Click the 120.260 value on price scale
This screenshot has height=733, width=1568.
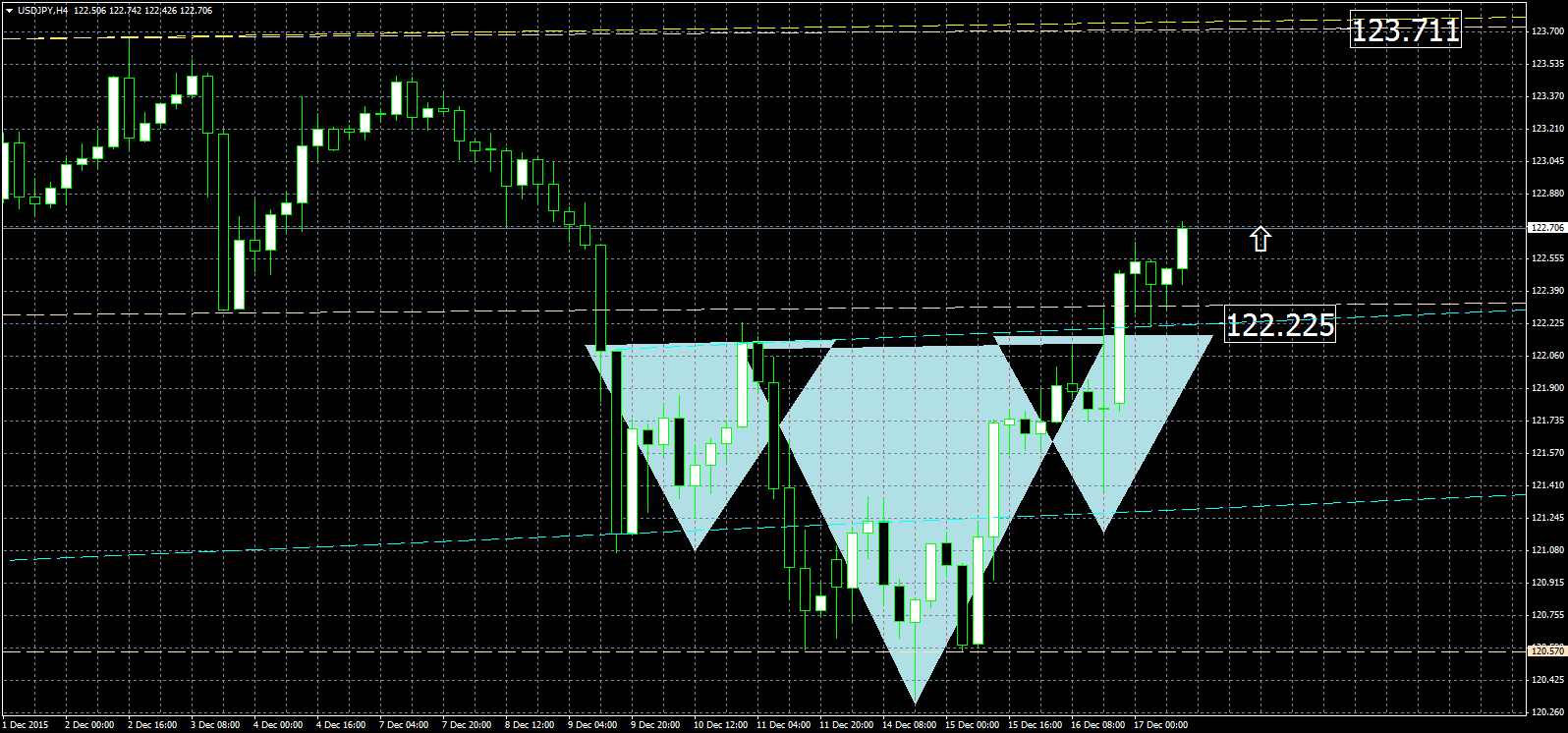(1546, 711)
